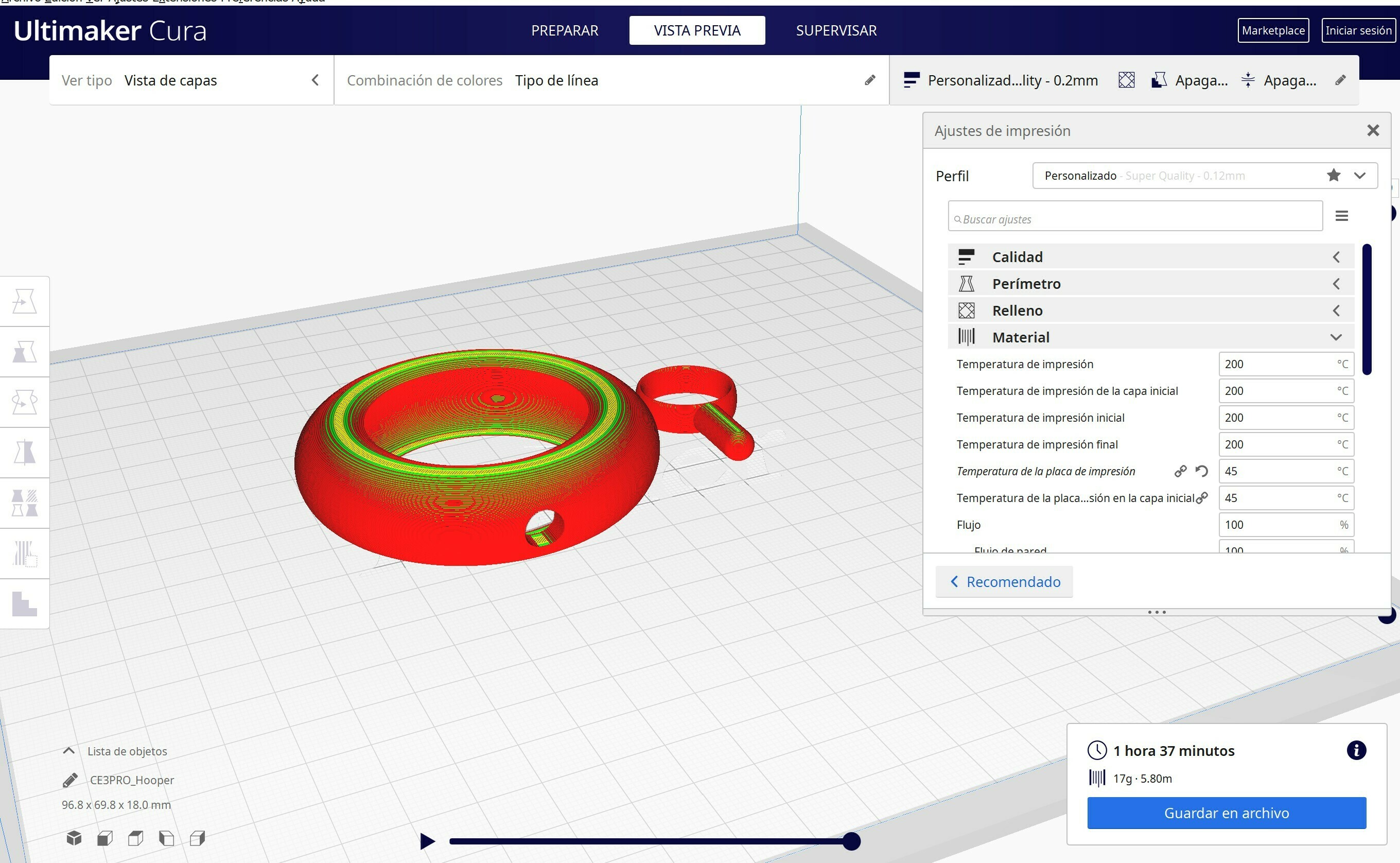
Task: Click the Recomendado button
Action: [1004, 582]
